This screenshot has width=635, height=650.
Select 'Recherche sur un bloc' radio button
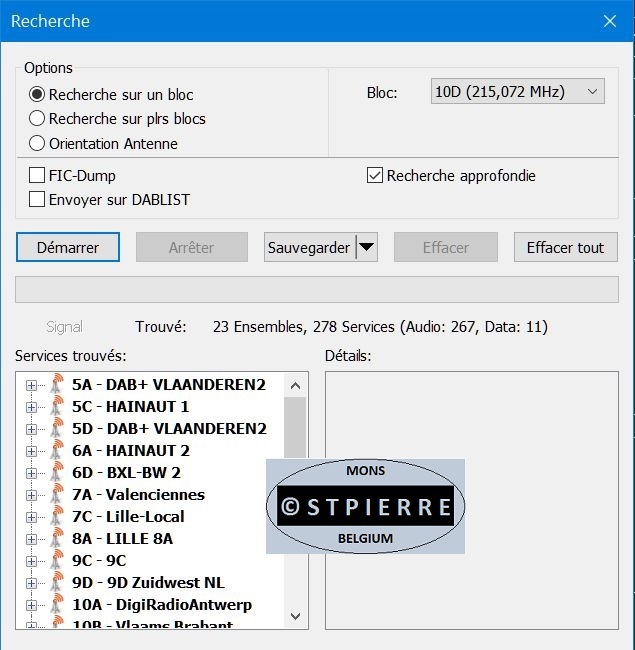(x=37, y=95)
